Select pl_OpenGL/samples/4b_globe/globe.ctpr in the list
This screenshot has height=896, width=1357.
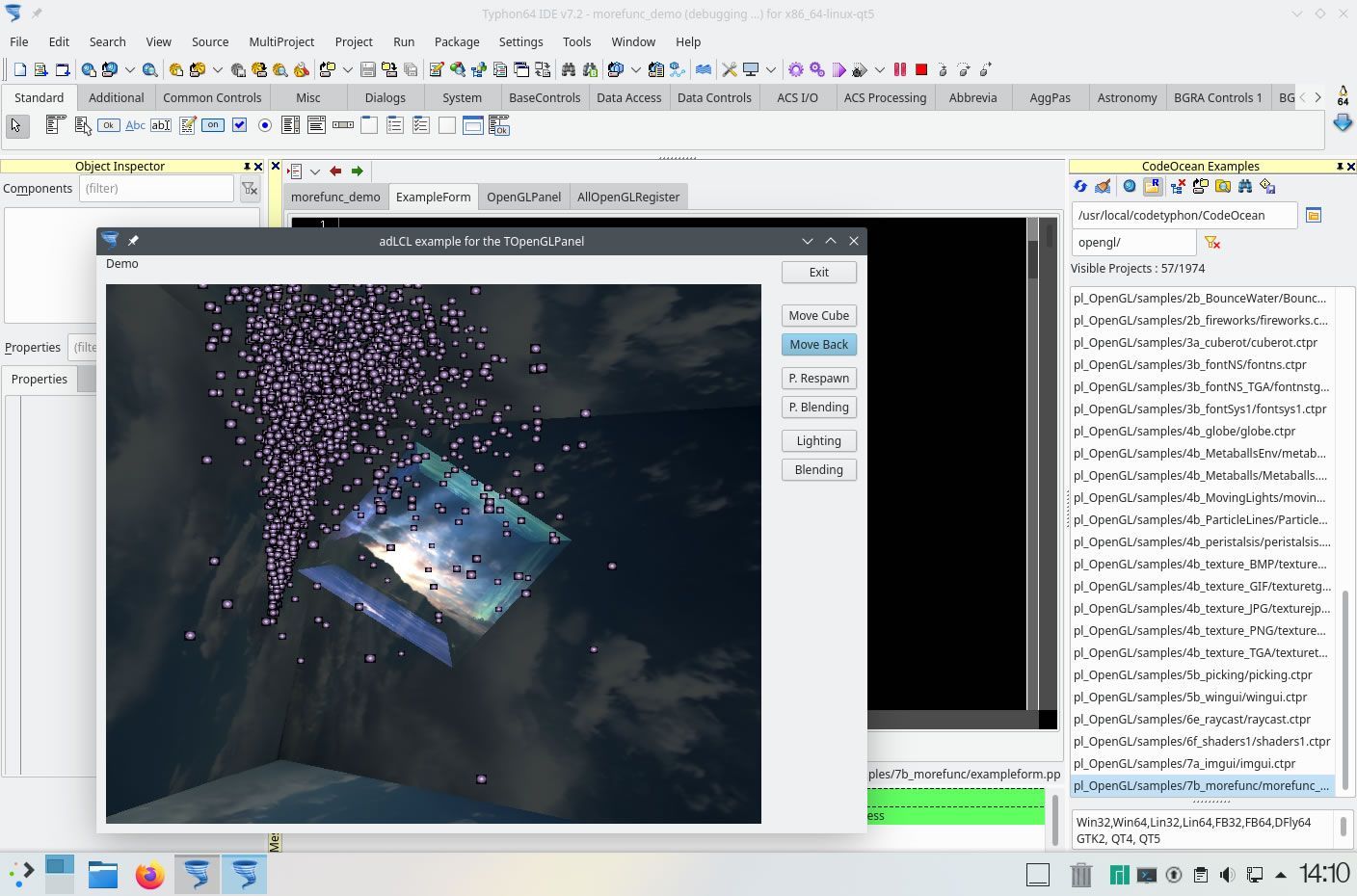pos(1203,432)
